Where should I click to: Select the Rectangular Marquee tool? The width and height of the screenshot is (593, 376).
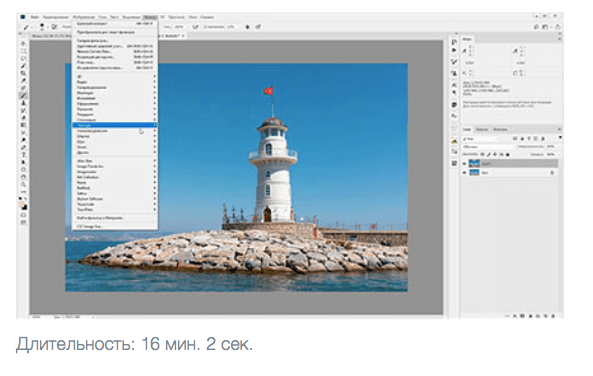tap(23, 51)
